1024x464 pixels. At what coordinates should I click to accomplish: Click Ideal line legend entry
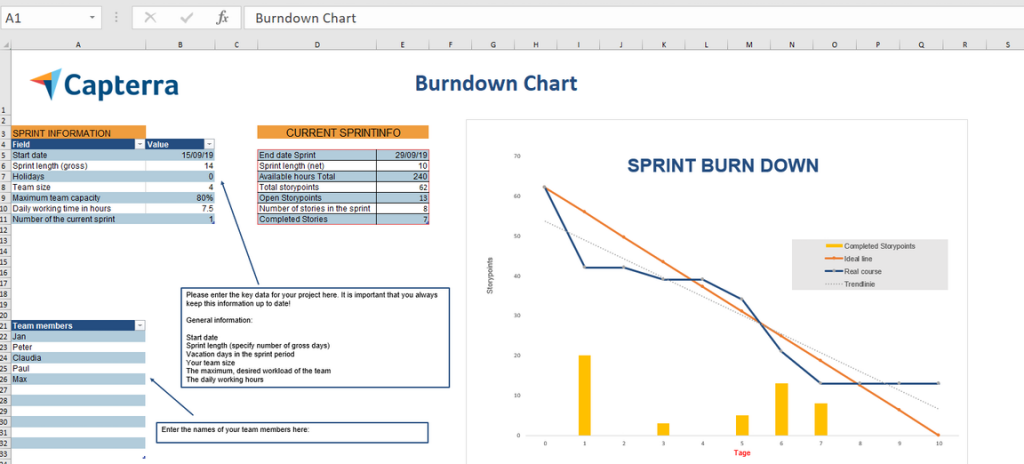click(849, 259)
